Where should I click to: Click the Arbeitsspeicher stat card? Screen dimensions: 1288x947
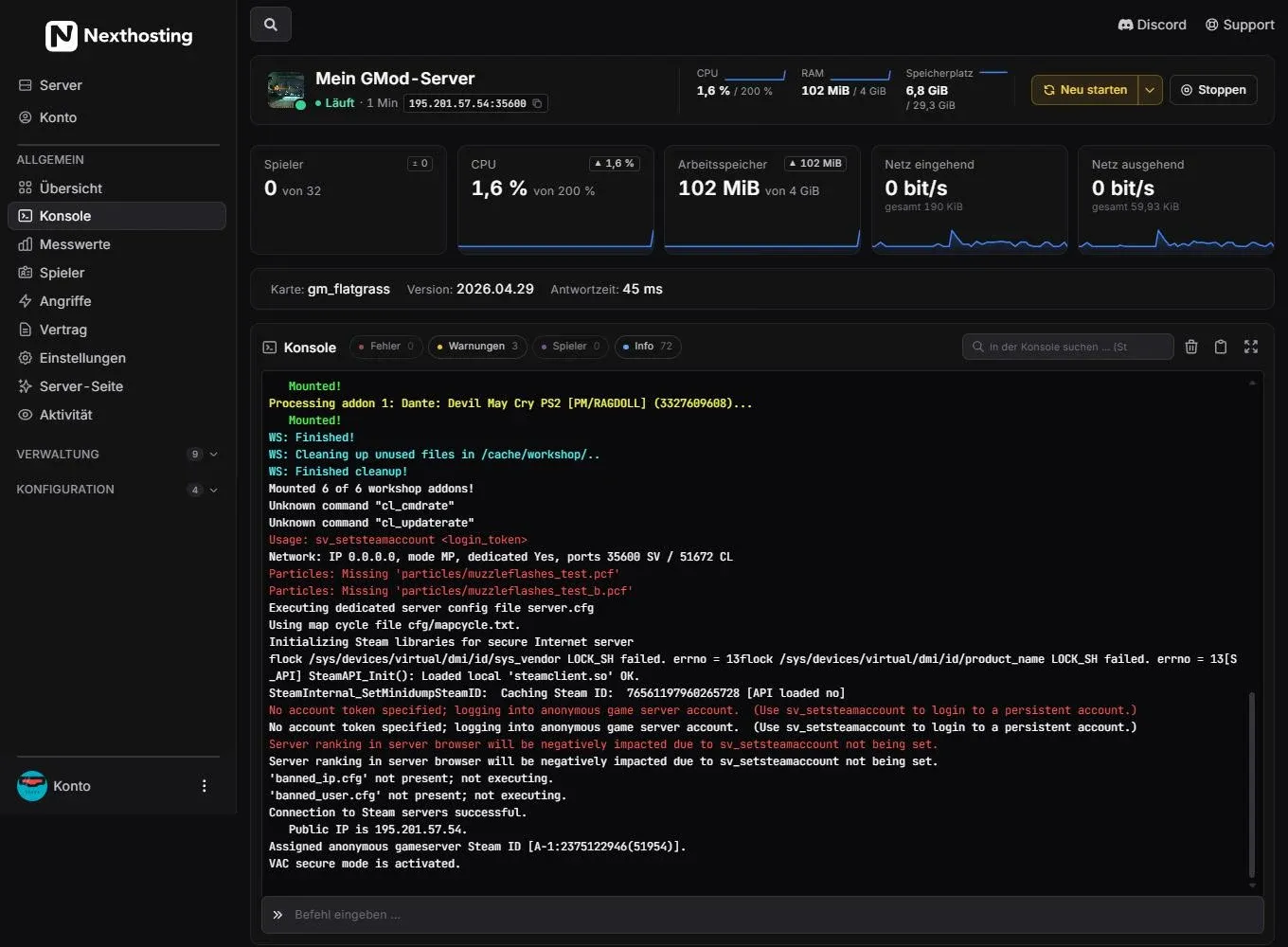762,200
